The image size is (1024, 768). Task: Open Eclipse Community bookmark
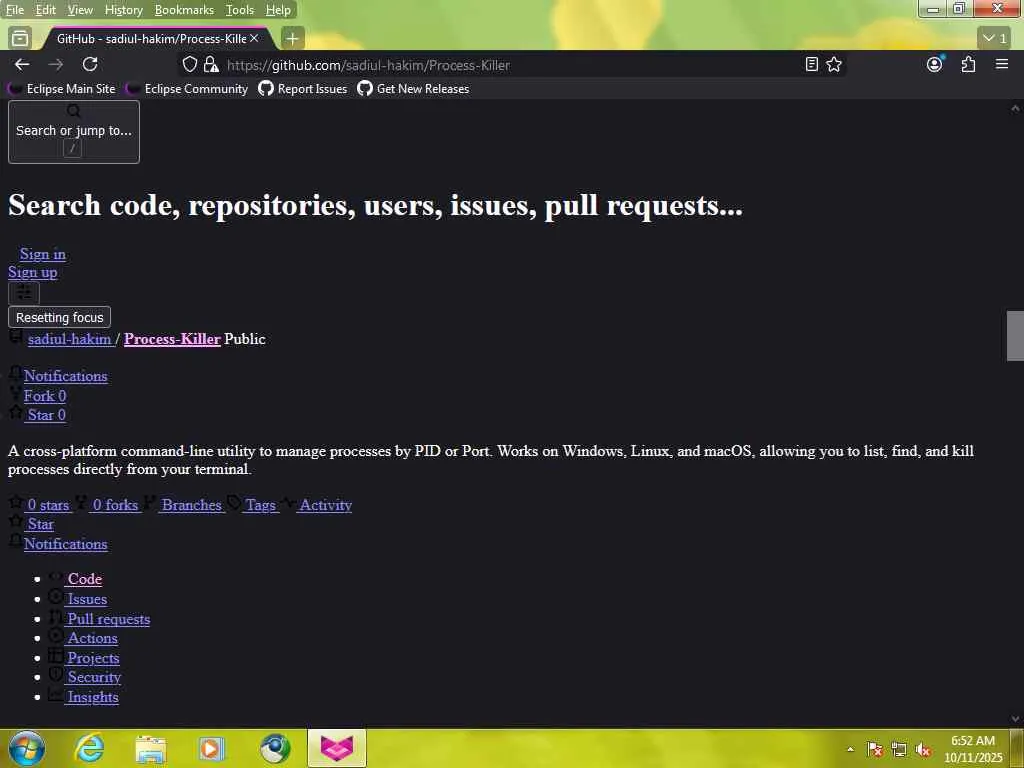[x=188, y=89]
